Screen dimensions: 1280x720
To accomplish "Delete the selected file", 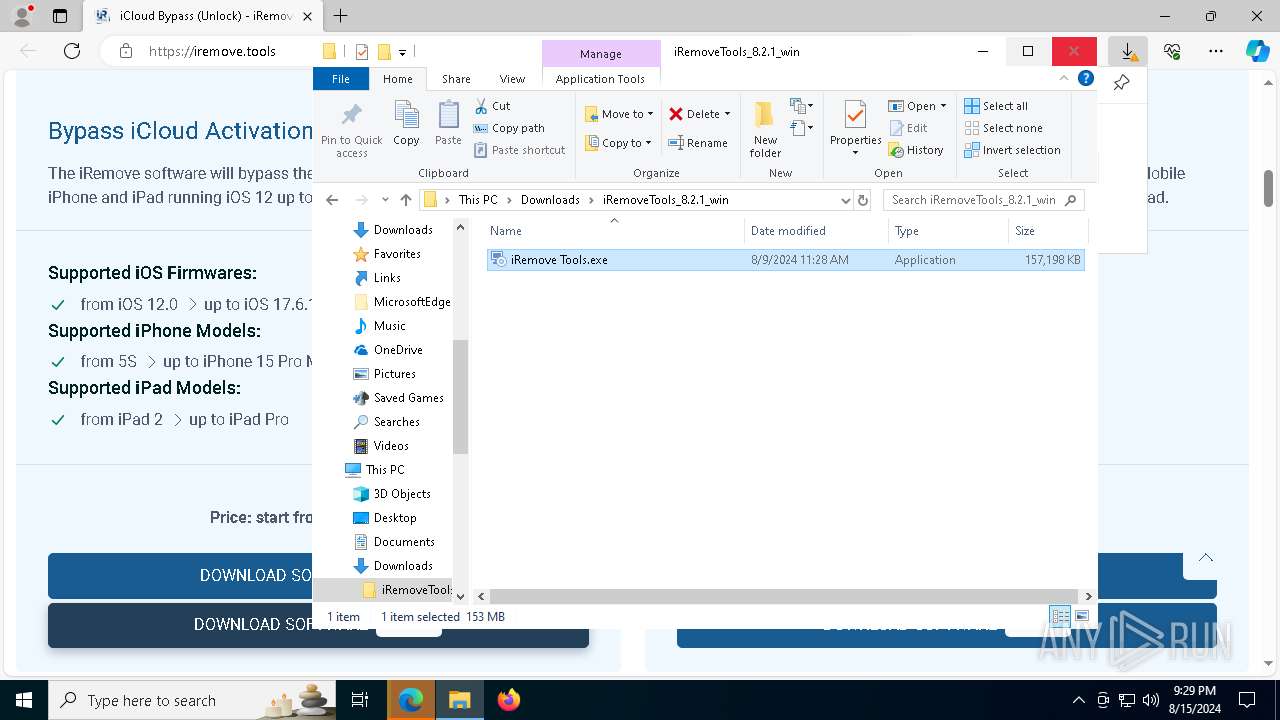I will [x=694, y=114].
